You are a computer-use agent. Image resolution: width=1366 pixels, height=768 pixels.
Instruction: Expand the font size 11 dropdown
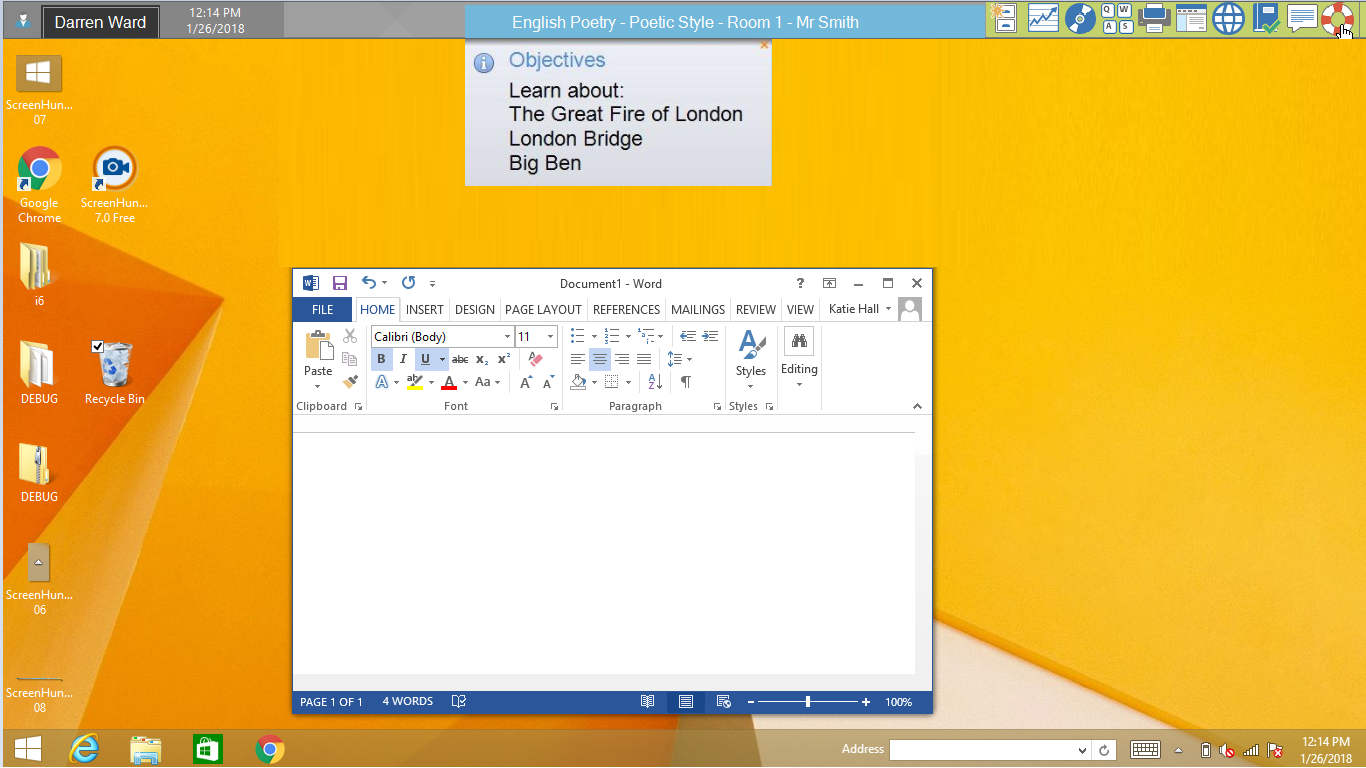click(550, 337)
